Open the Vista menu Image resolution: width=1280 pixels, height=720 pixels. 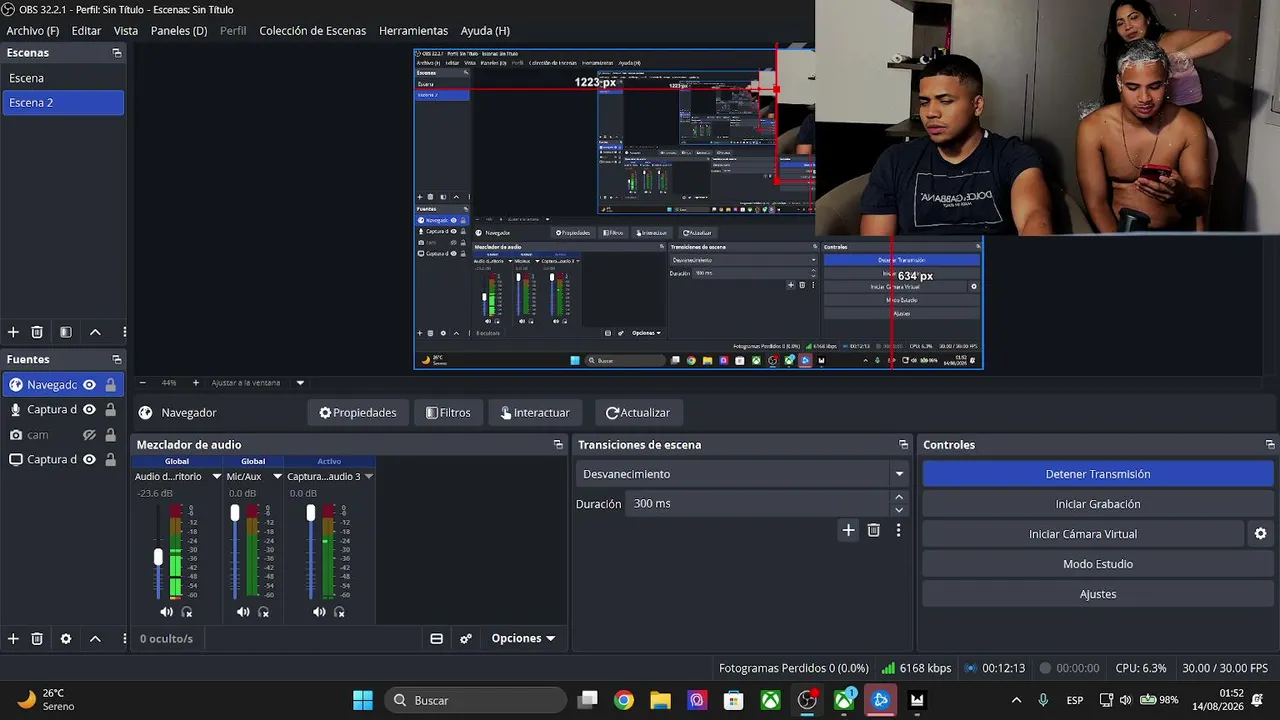tap(126, 31)
